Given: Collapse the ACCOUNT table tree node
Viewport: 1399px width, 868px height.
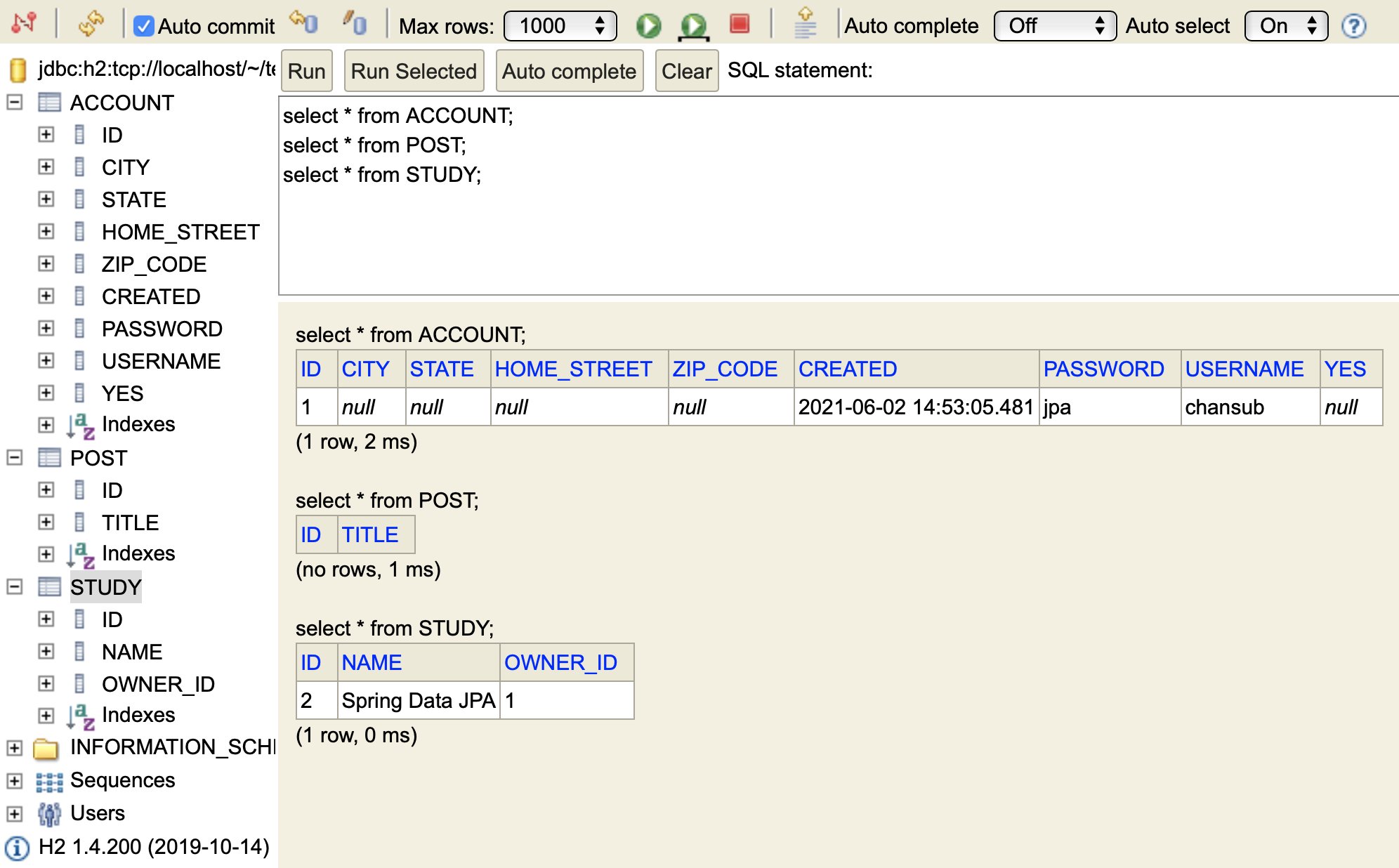Looking at the screenshot, I should pos(15,103).
